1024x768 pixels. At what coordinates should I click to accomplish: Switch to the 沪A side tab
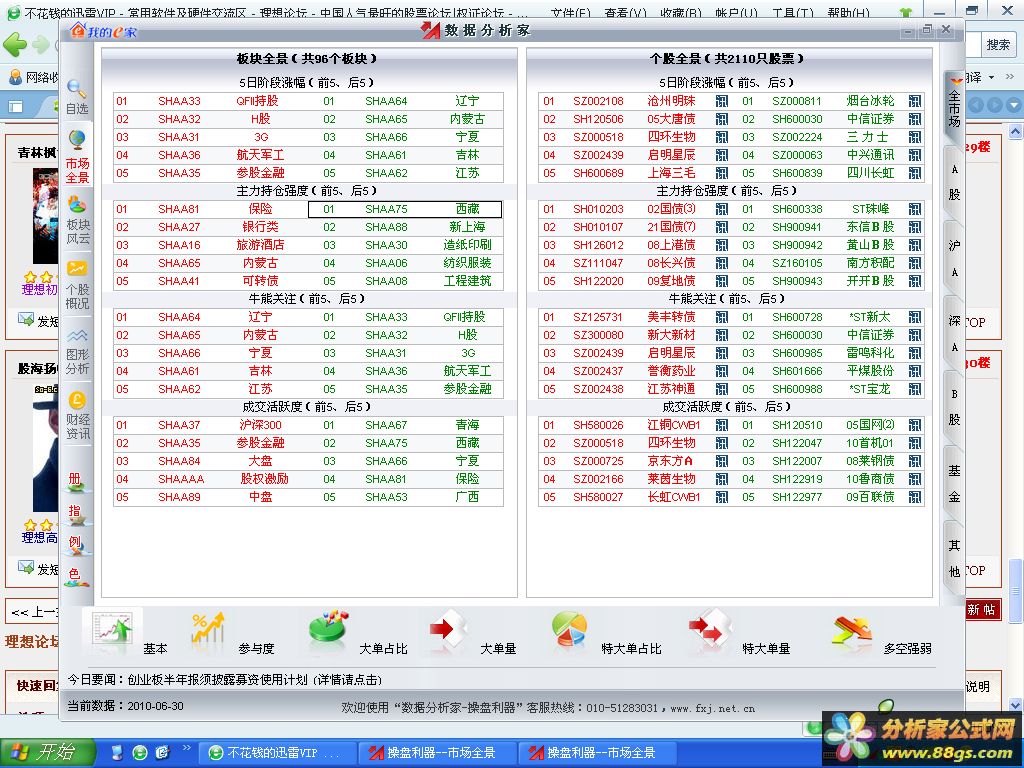pyautogui.click(x=954, y=258)
